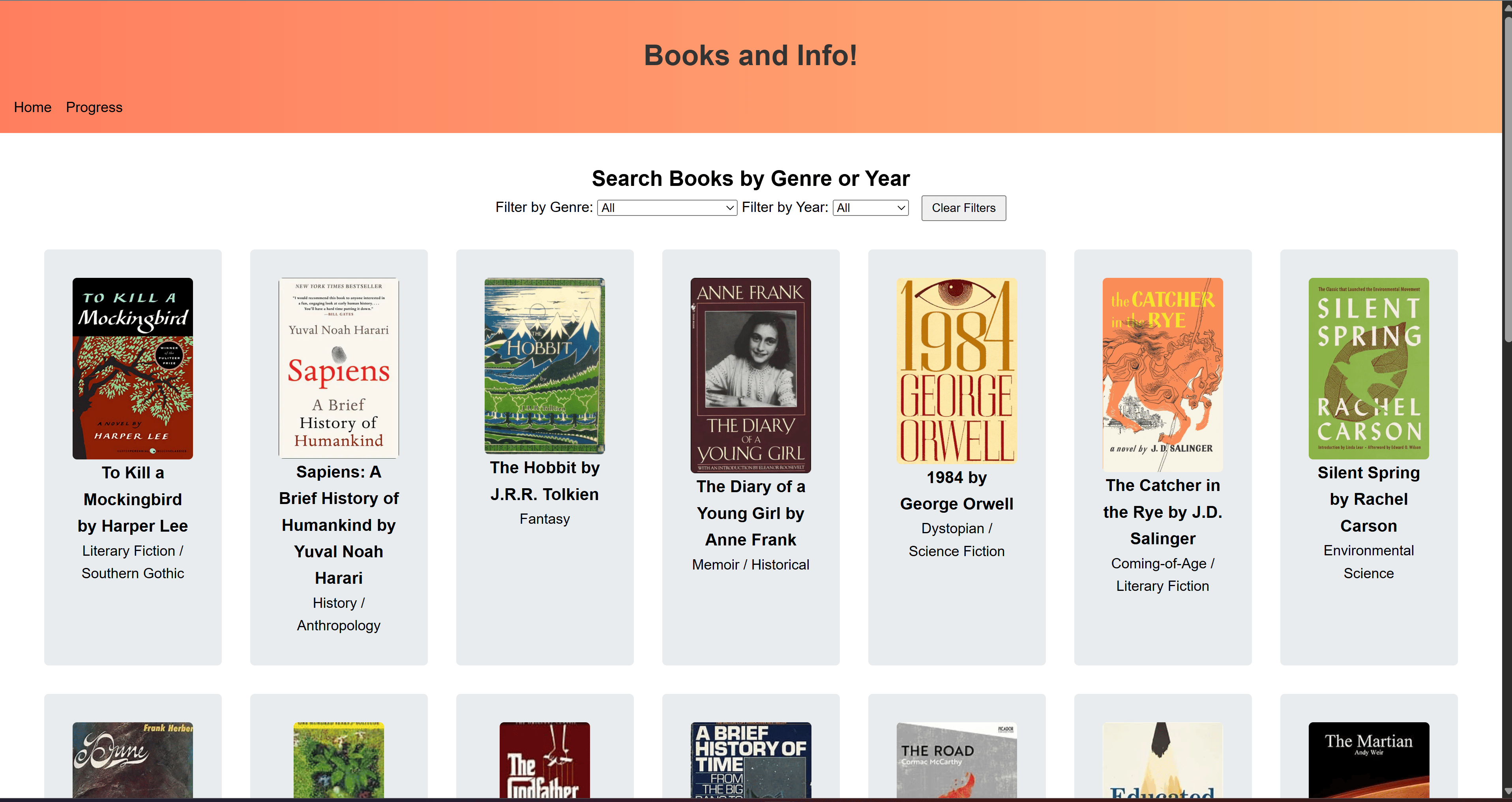Screen dimensions: 1512x802
Task: Click 'Literary Fiction / Southern Gothic' genre text
Action: (133, 562)
